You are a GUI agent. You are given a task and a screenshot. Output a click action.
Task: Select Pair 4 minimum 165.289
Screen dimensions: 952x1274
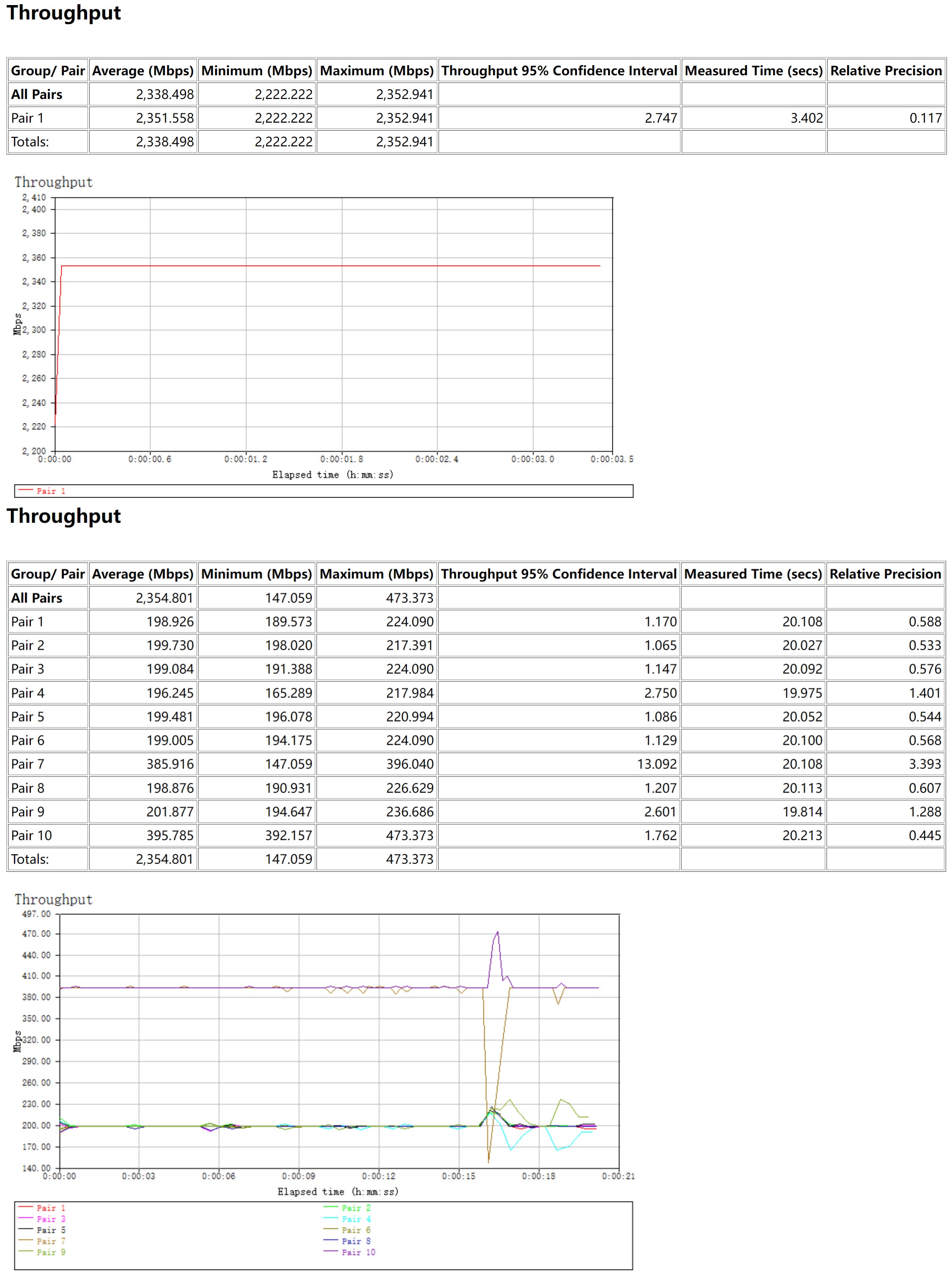point(288,693)
